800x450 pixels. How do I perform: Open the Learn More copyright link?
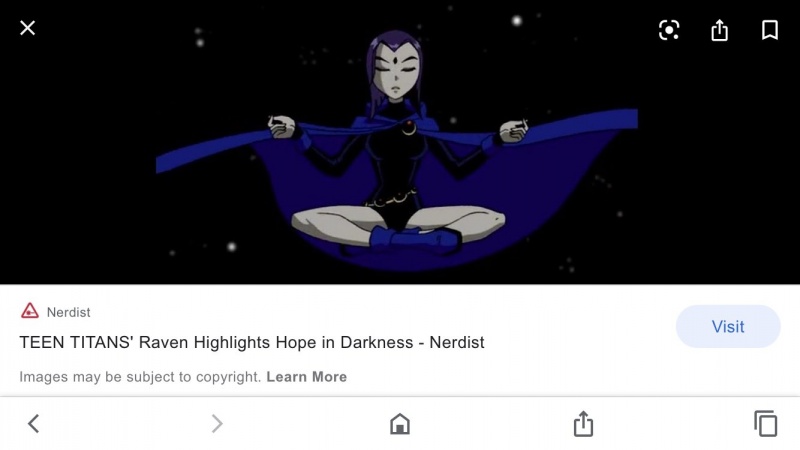pyautogui.click(x=307, y=377)
